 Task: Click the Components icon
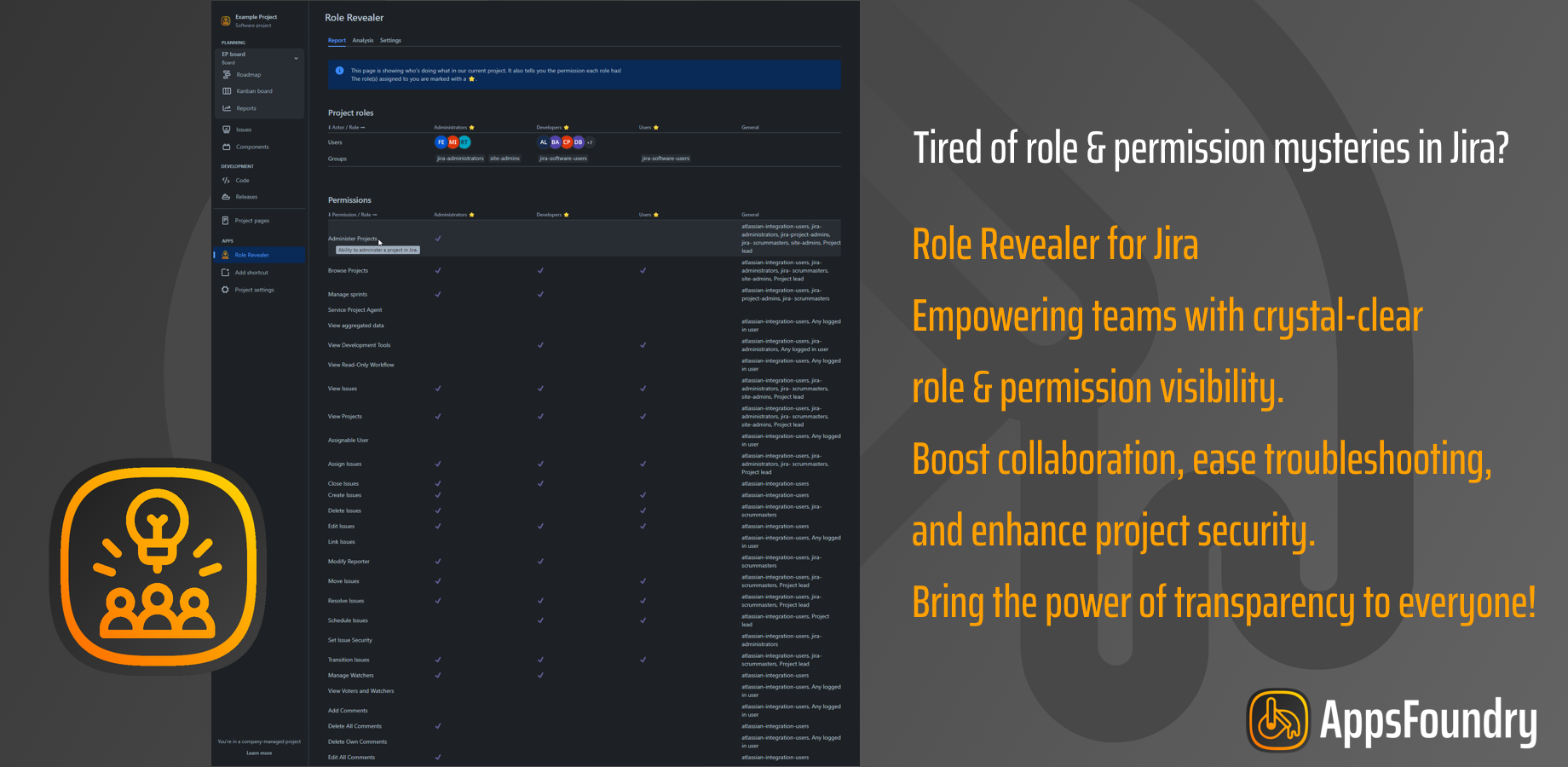click(x=227, y=147)
